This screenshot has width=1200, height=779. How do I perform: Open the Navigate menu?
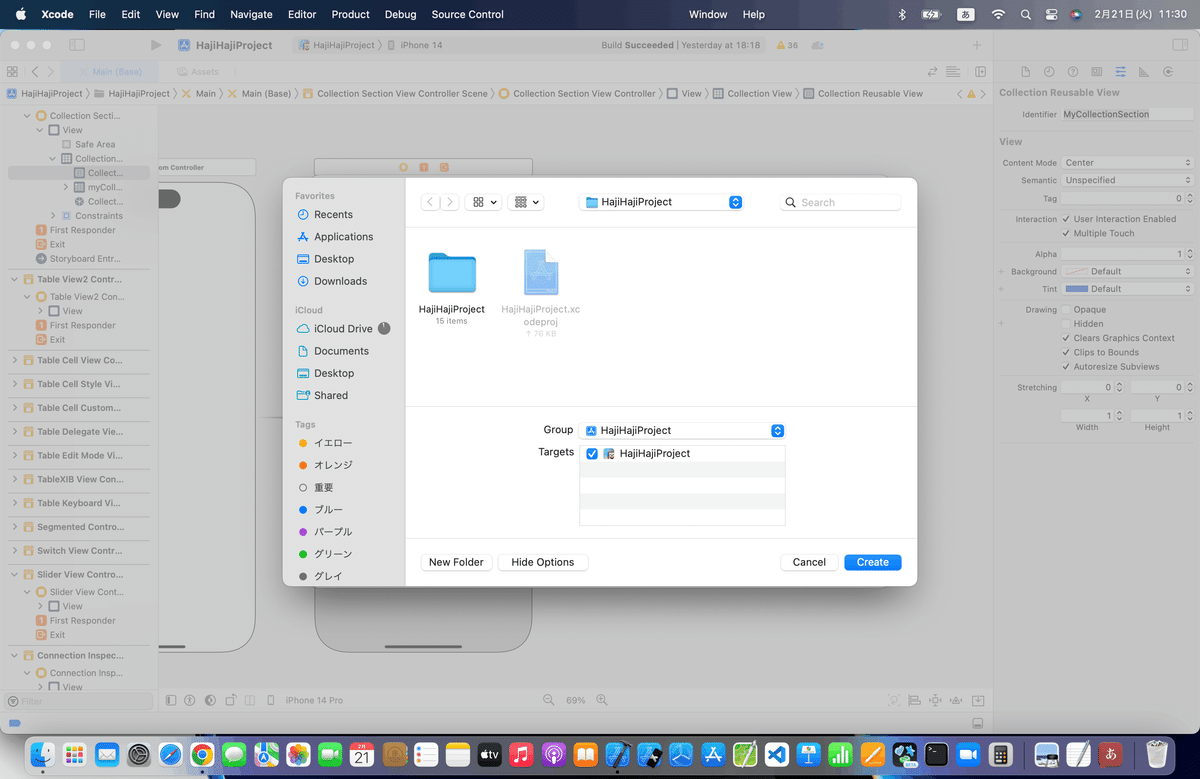[251, 15]
